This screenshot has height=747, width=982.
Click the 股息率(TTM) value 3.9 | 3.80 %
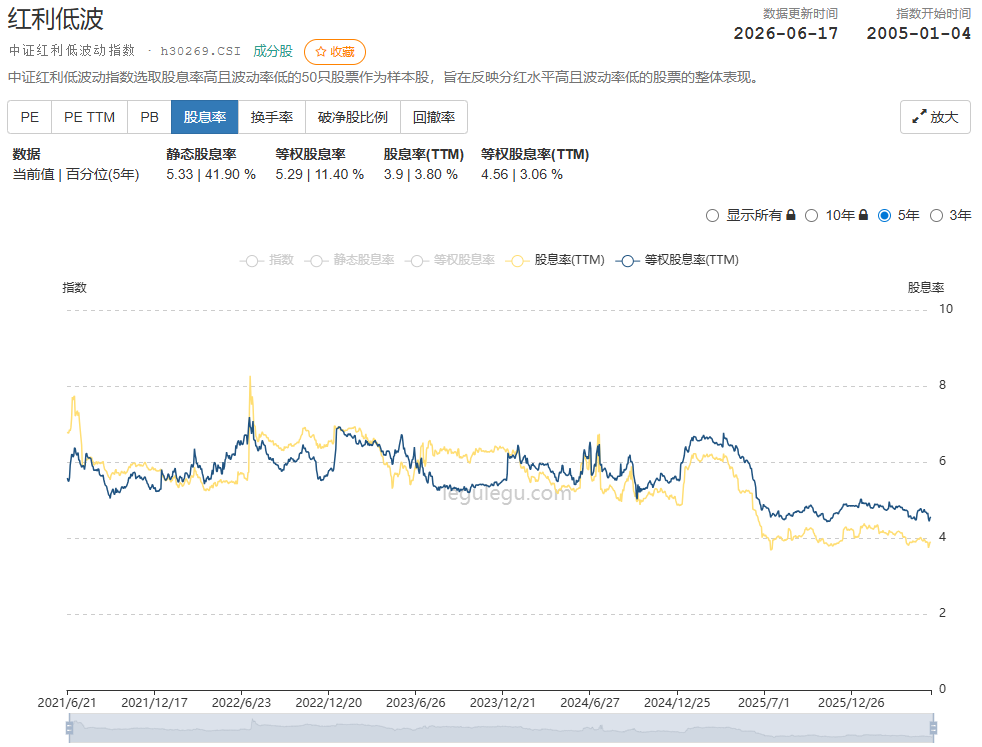(x=421, y=175)
